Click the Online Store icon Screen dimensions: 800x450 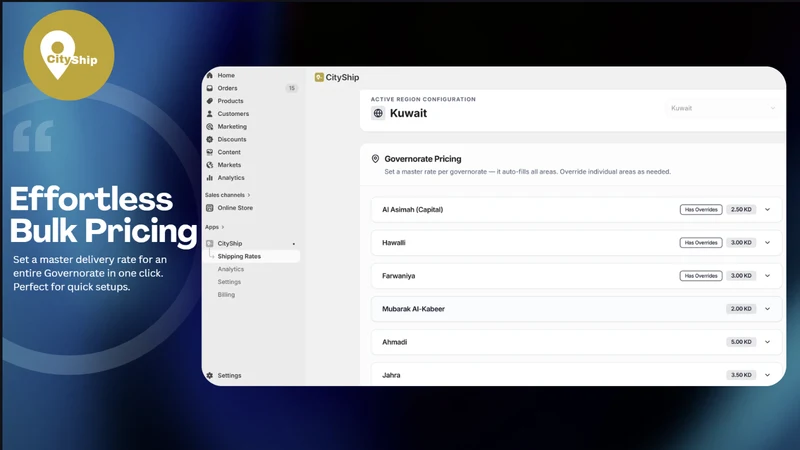point(210,208)
